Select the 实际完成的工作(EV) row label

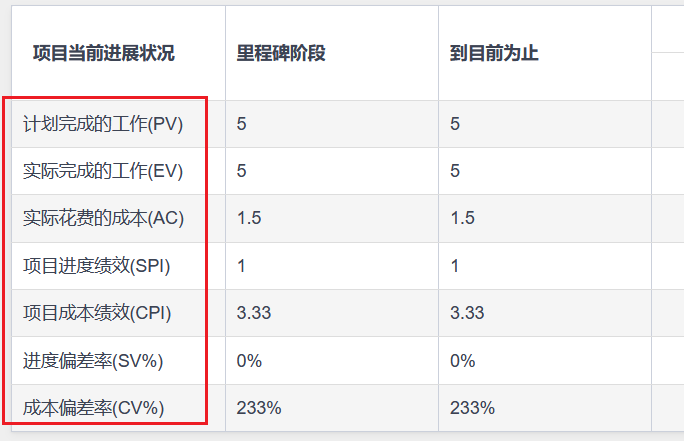(x=103, y=171)
